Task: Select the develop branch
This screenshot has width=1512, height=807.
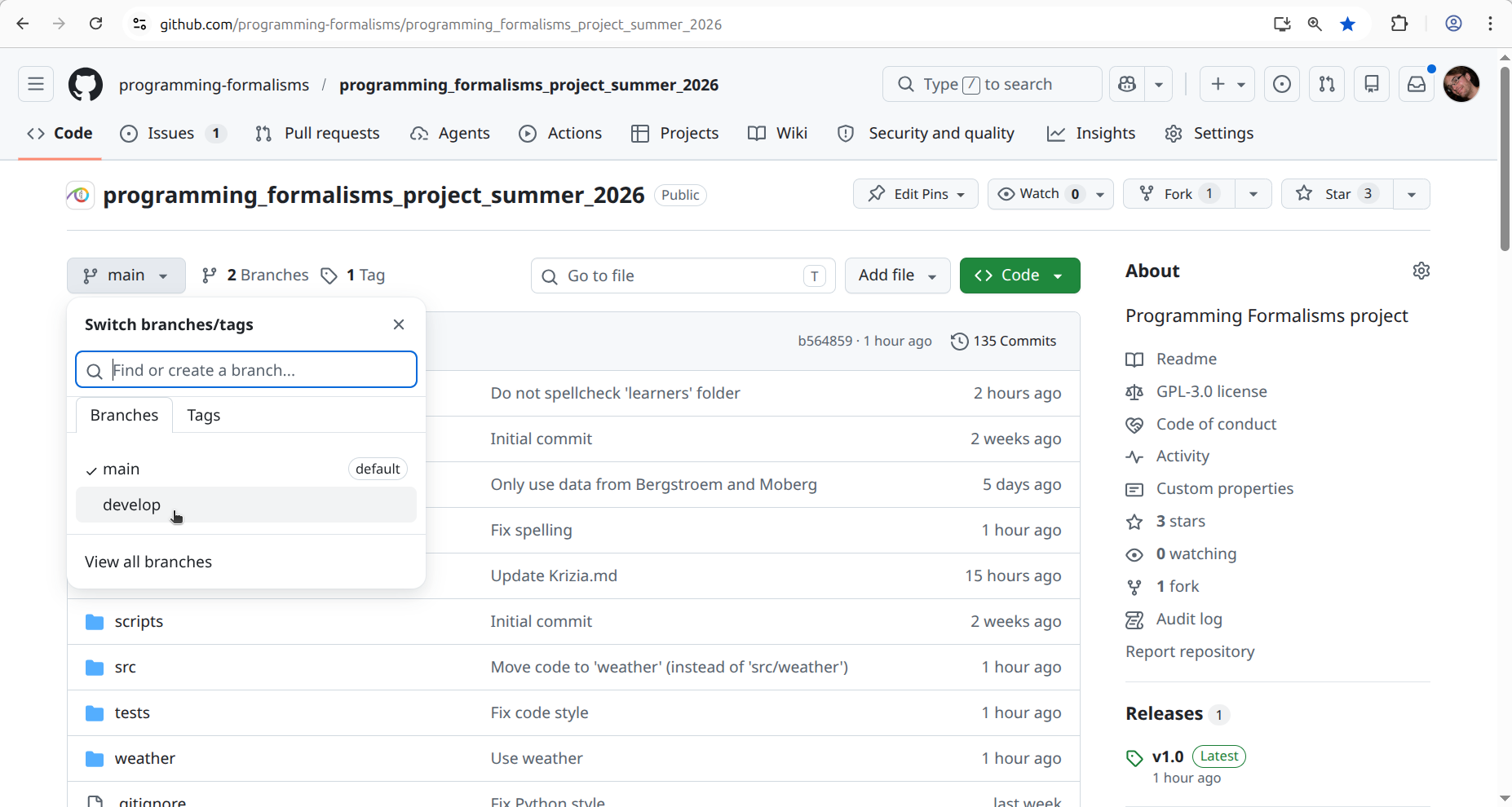Action: click(246, 505)
